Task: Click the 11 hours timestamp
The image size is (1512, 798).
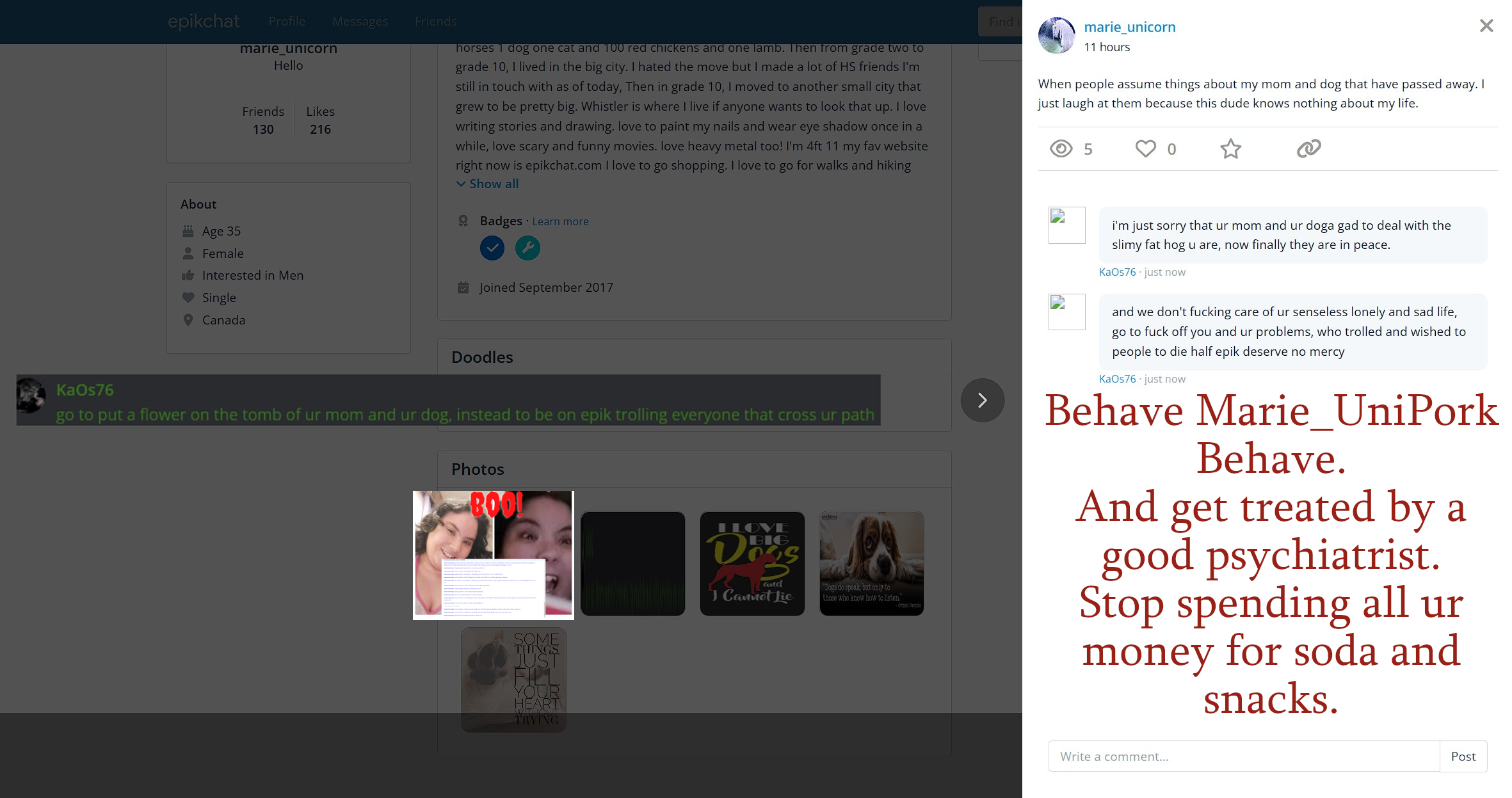Action: (x=1107, y=47)
